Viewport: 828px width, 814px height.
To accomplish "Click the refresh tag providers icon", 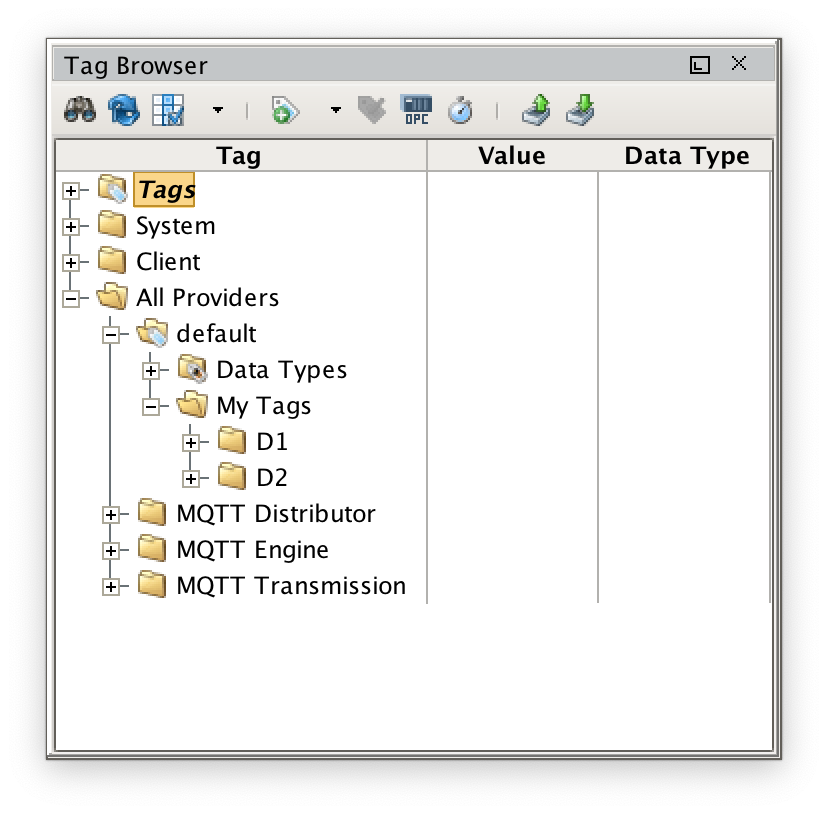I will pos(124,110).
